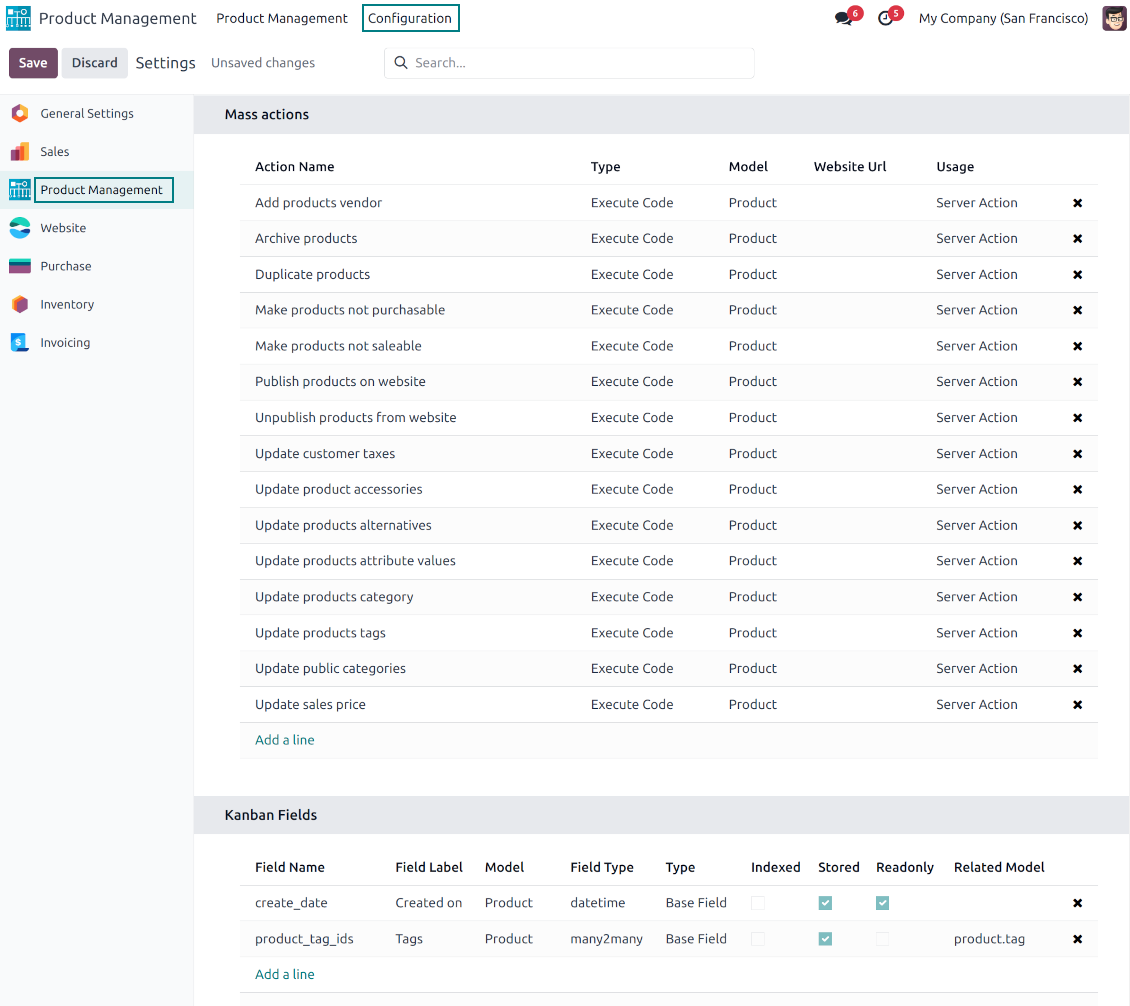
Task: Open the Inventory settings icon in sidebar
Action: pyautogui.click(x=20, y=305)
